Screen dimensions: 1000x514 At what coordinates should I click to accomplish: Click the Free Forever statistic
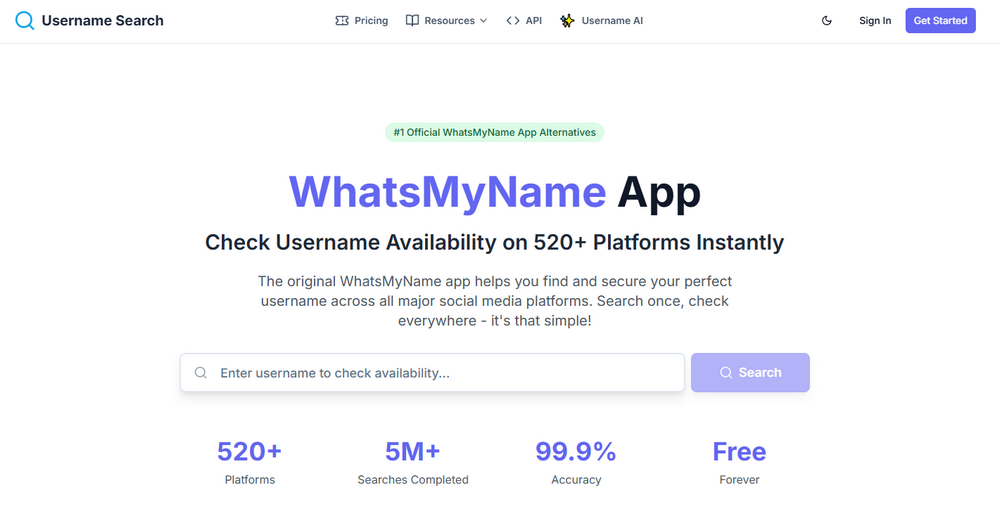[x=739, y=464]
